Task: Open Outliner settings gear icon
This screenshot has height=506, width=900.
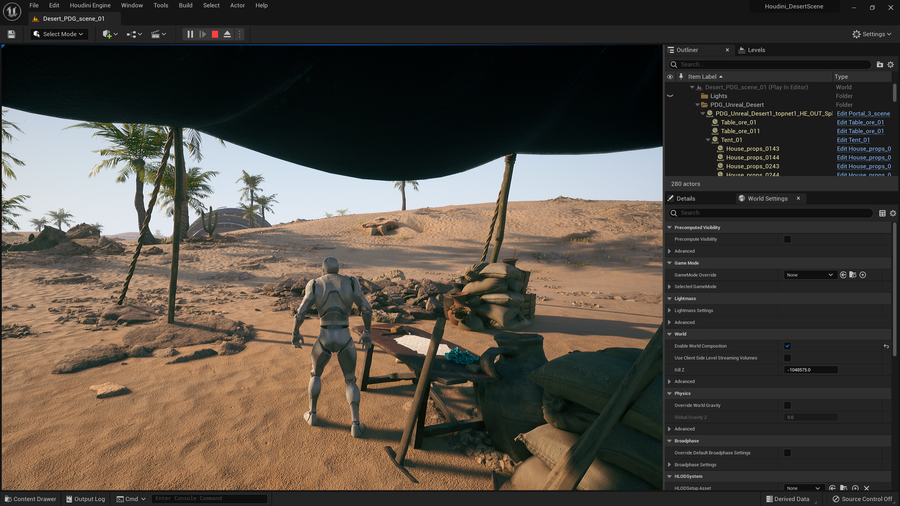Action: tap(890, 64)
